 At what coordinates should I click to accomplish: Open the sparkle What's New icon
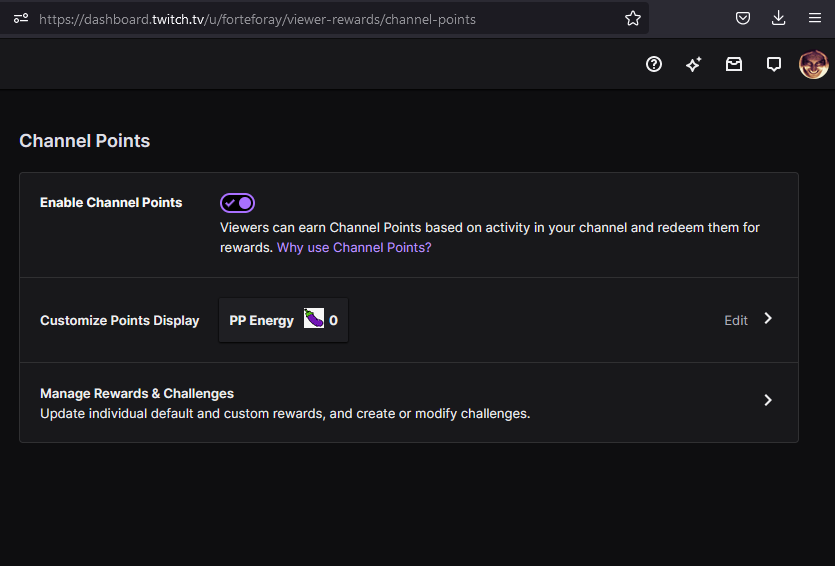click(x=693, y=64)
